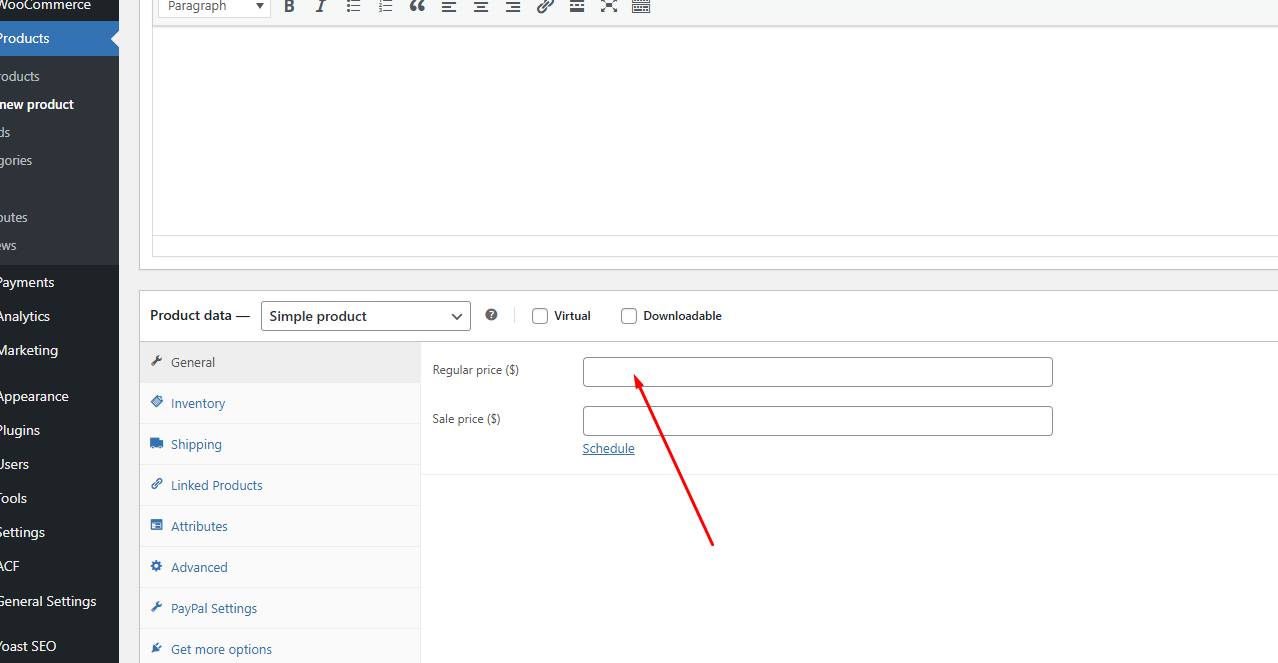Enable the Virtual checkbox
The width and height of the screenshot is (1278, 663).
click(540, 316)
